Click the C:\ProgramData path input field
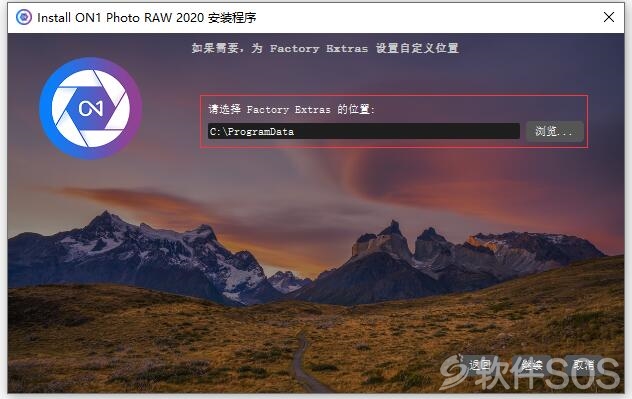This screenshot has width=632, height=399. pos(364,131)
